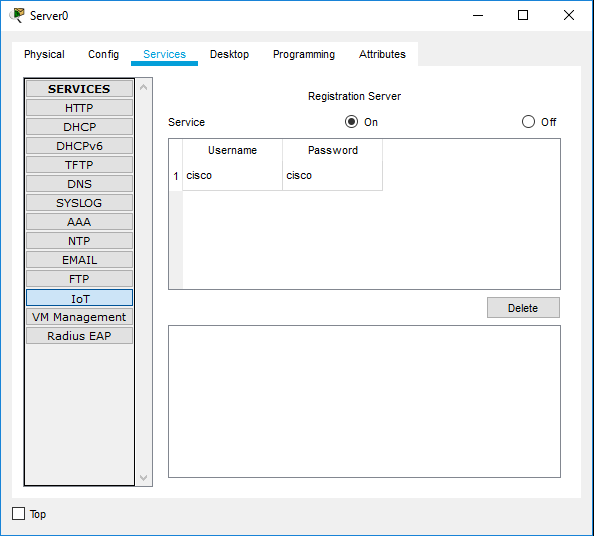The image size is (594, 536).
Task: Open the Desktop tab
Action: tap(229, 54)
